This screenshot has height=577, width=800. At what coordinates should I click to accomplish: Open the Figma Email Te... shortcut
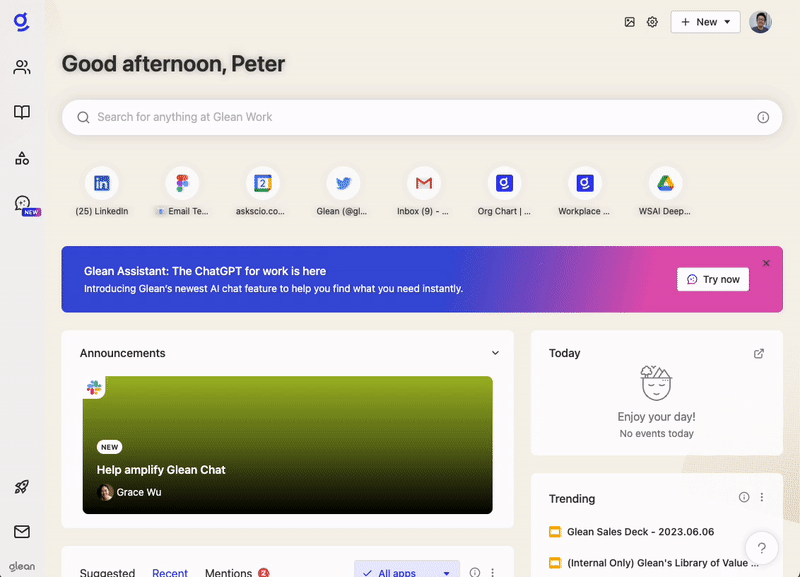[182, 191]
